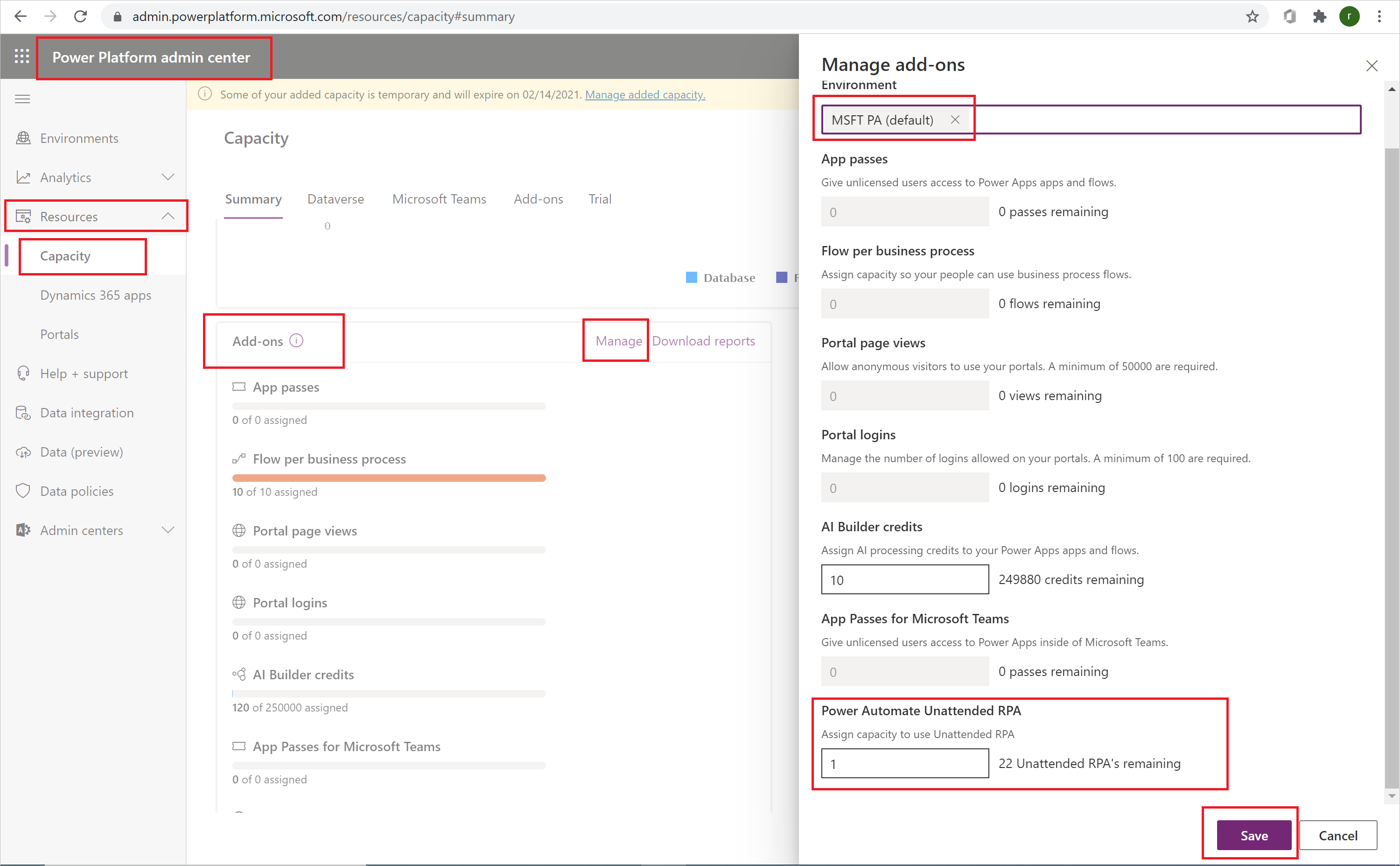Click the Manage added capacity link
1400x866 pixels.
click(645, 94)
